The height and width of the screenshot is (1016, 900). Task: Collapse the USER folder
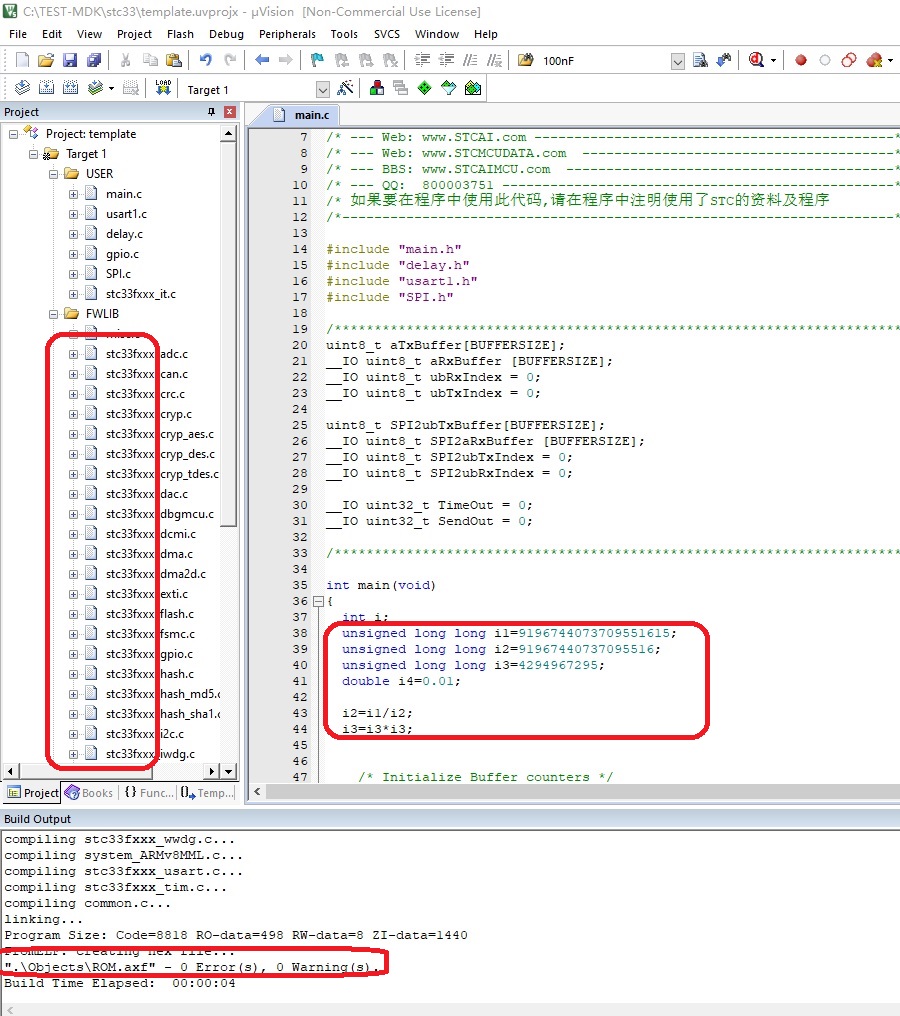pos(53,174)
